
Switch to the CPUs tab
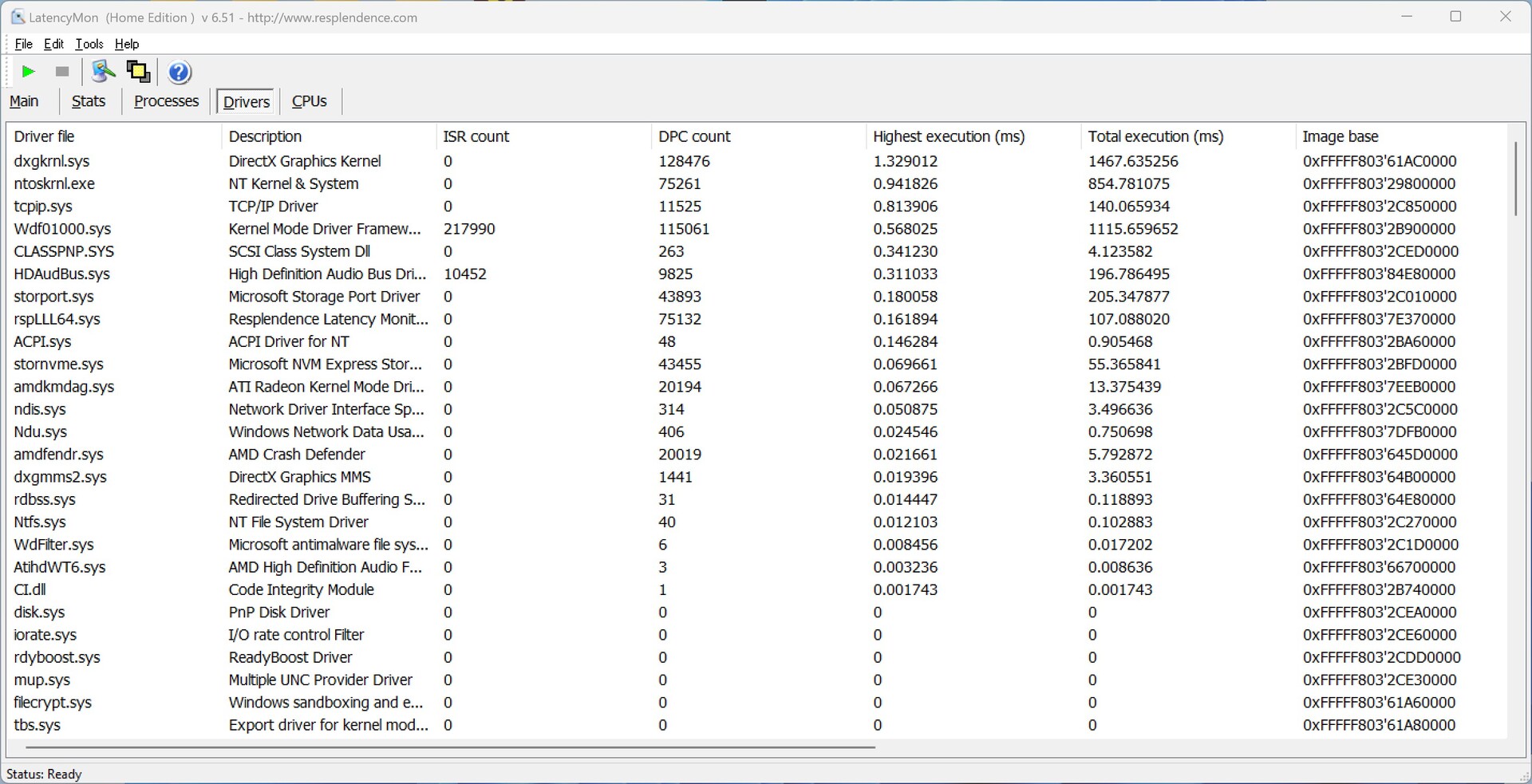[310, 101]
